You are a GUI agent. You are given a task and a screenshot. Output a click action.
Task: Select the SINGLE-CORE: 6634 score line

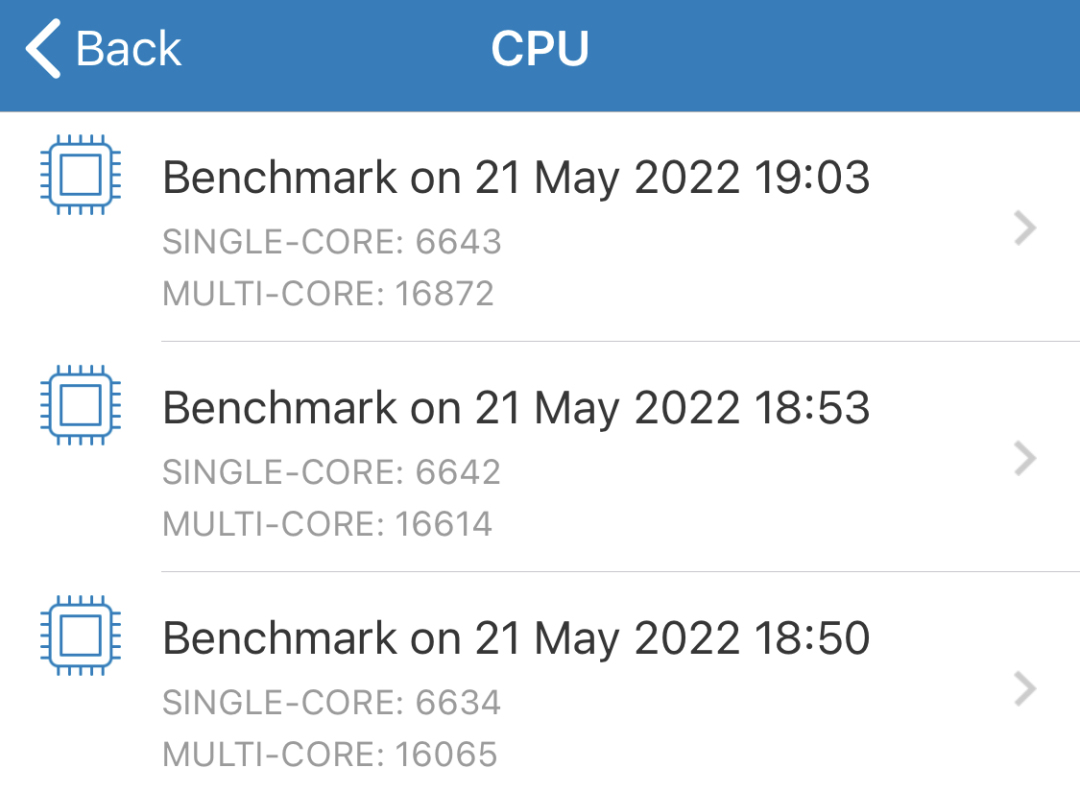coord(332,702)
